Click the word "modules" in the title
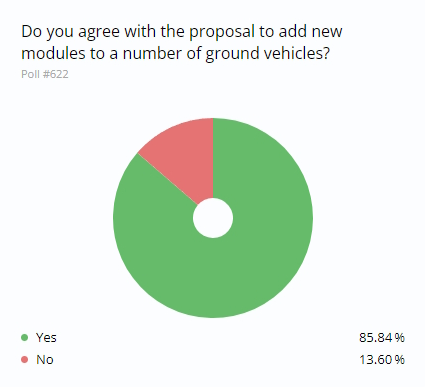This screenshot has width=425, height=387. [53, 53]
